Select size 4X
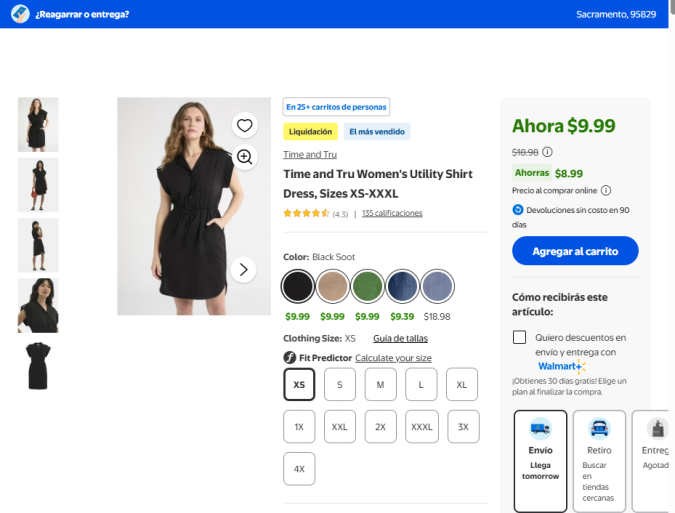The width and height of the screenshot is (675, 513). click(299, 469)
